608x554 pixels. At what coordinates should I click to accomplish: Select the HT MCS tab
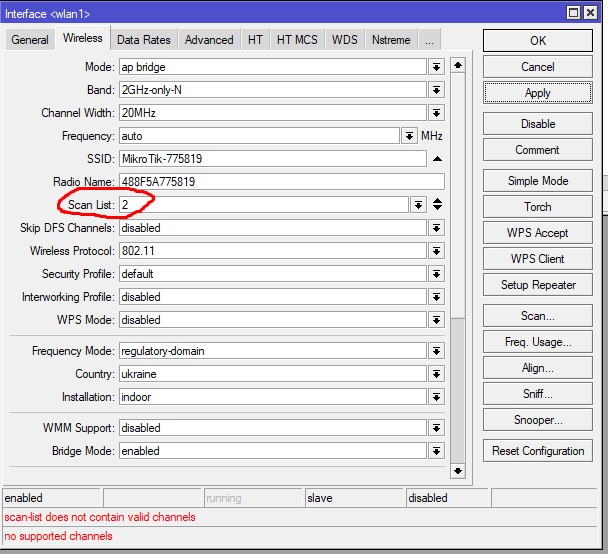coord(297,40)
